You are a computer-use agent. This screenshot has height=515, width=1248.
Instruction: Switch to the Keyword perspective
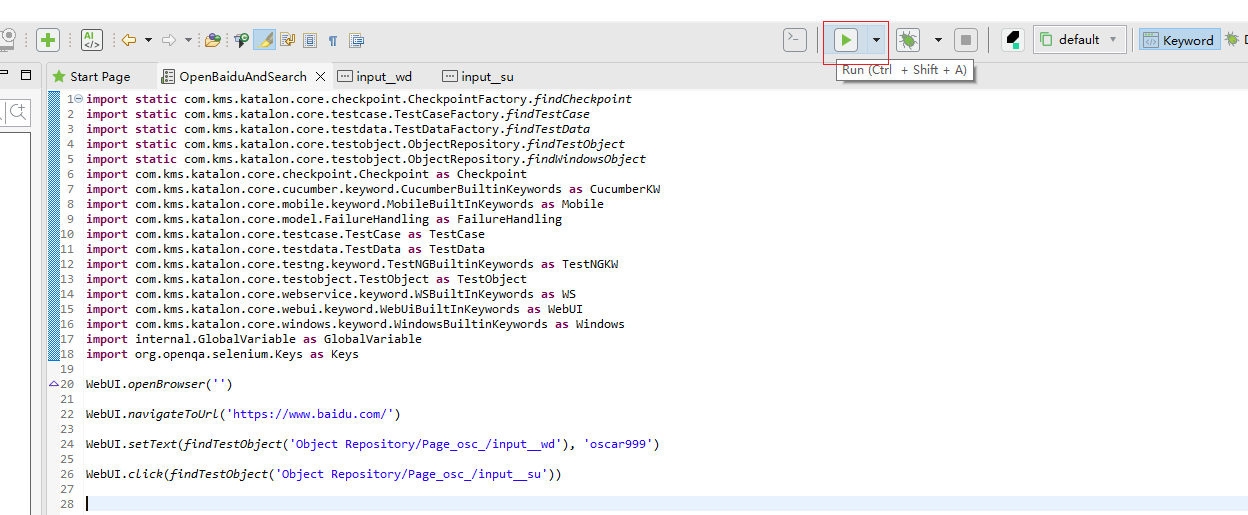pos(1179,40)
